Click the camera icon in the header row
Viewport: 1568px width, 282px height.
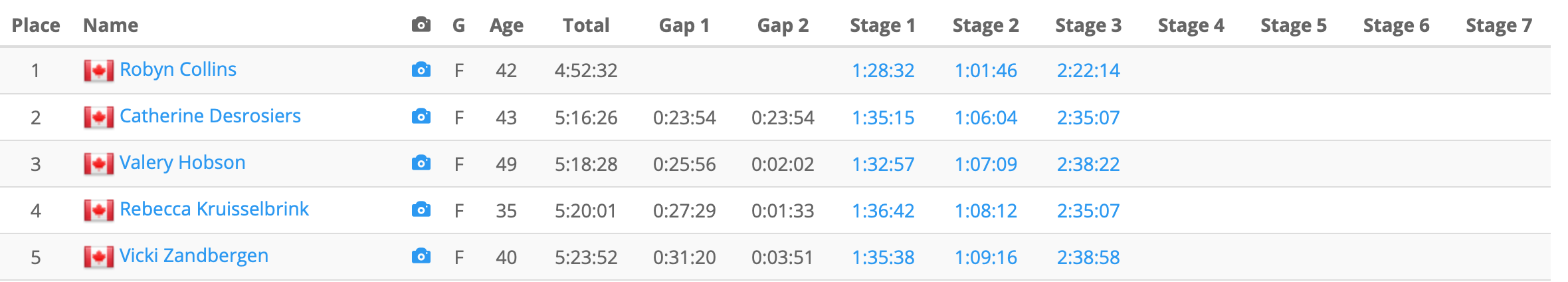(x=421, y=25)
